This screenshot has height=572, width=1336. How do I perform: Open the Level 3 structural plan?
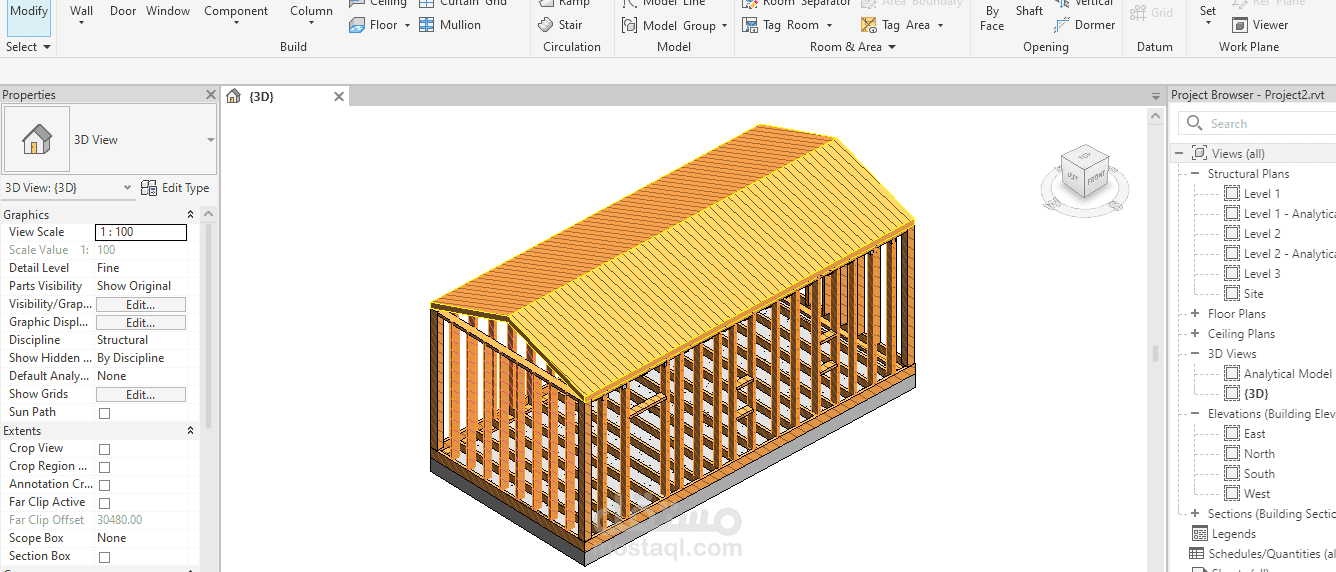[1261, 274]
